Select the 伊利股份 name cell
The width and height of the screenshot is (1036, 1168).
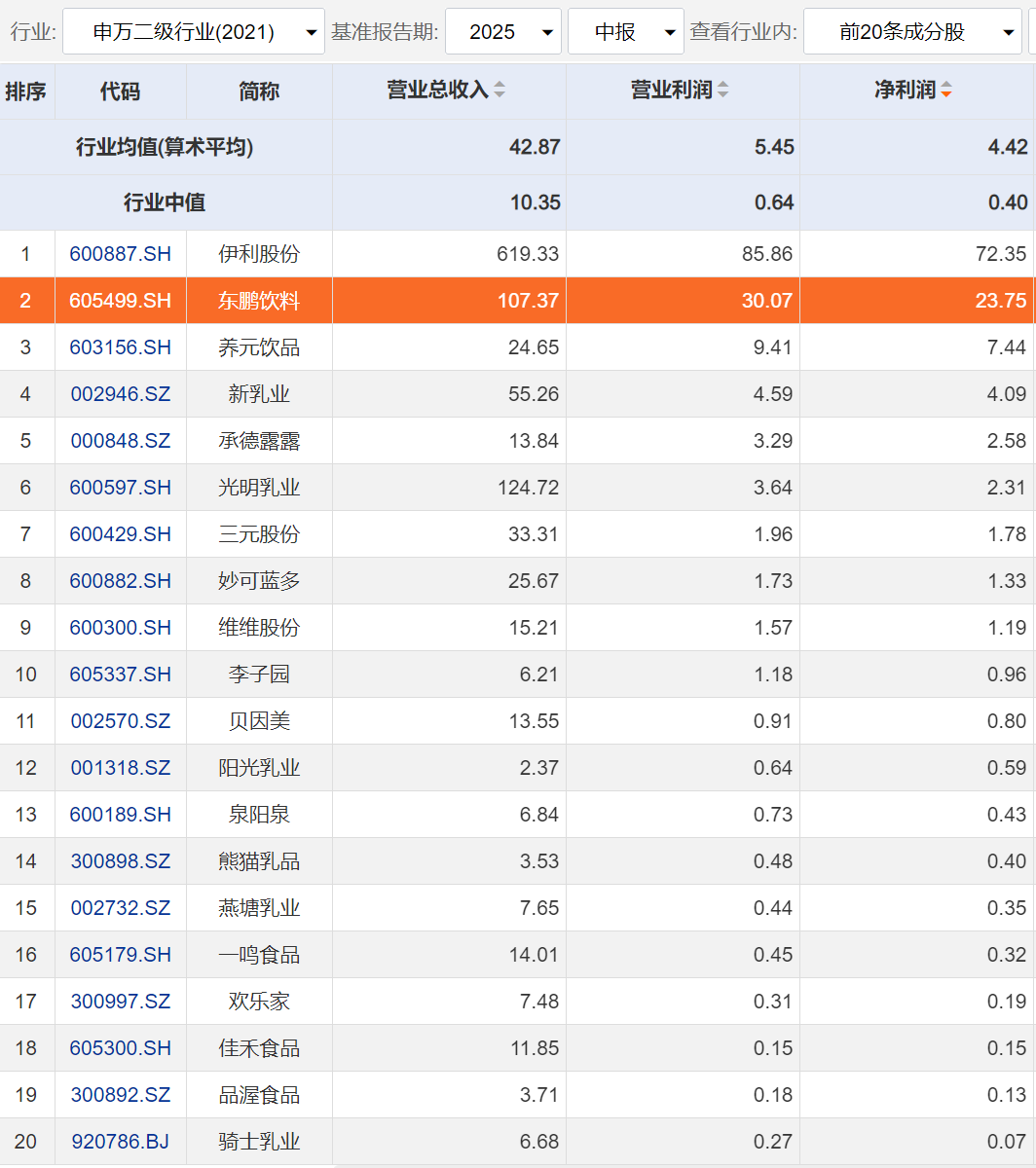coord(259,254)
